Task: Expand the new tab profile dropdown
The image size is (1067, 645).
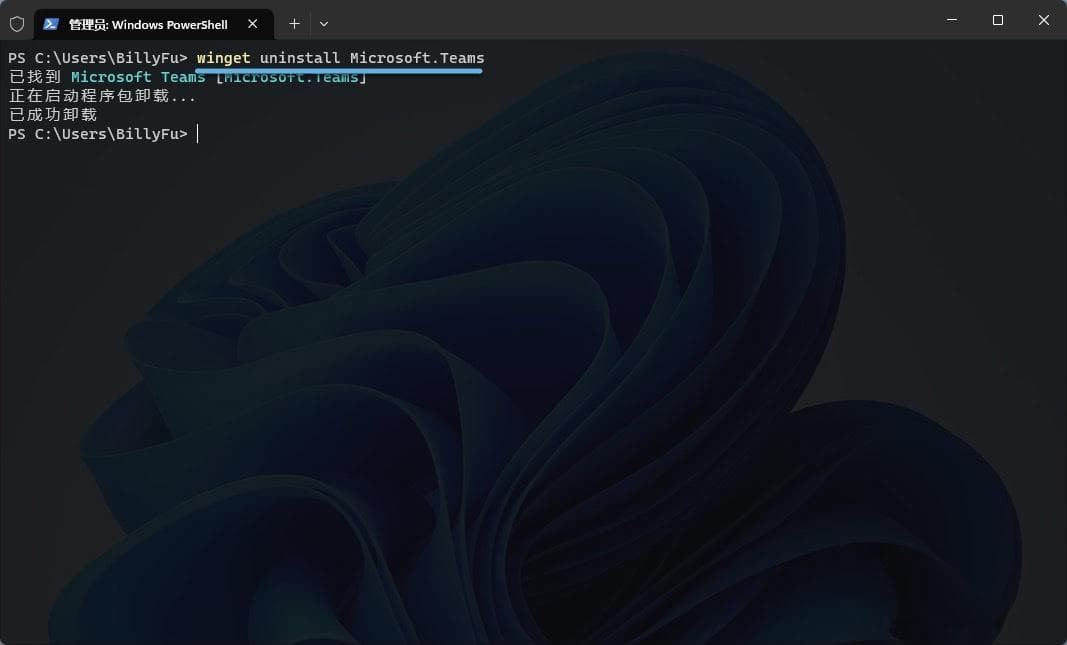Action: tap(324, 24)
